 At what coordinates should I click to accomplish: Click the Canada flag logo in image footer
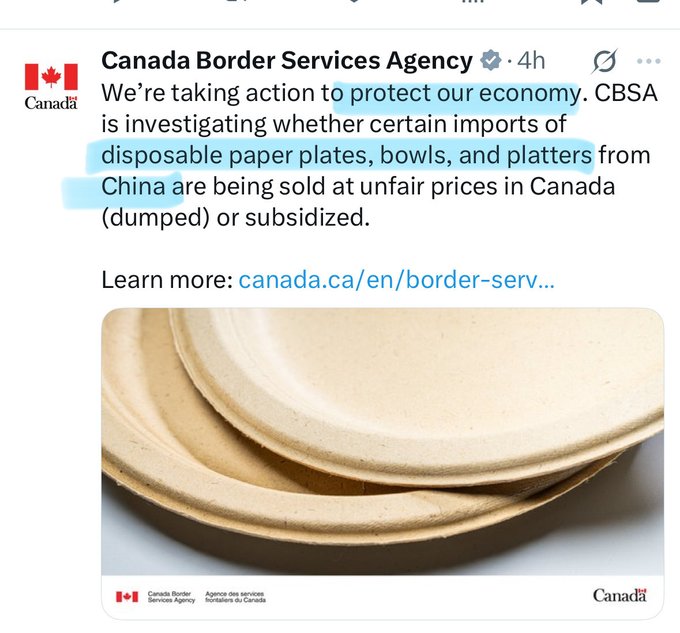coord(127,597)
